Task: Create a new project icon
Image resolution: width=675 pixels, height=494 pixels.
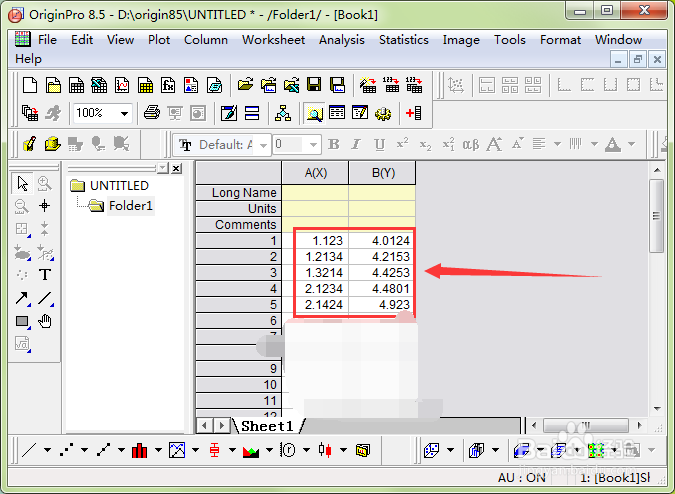Action: pyautogui.click(x=30, y=85)
